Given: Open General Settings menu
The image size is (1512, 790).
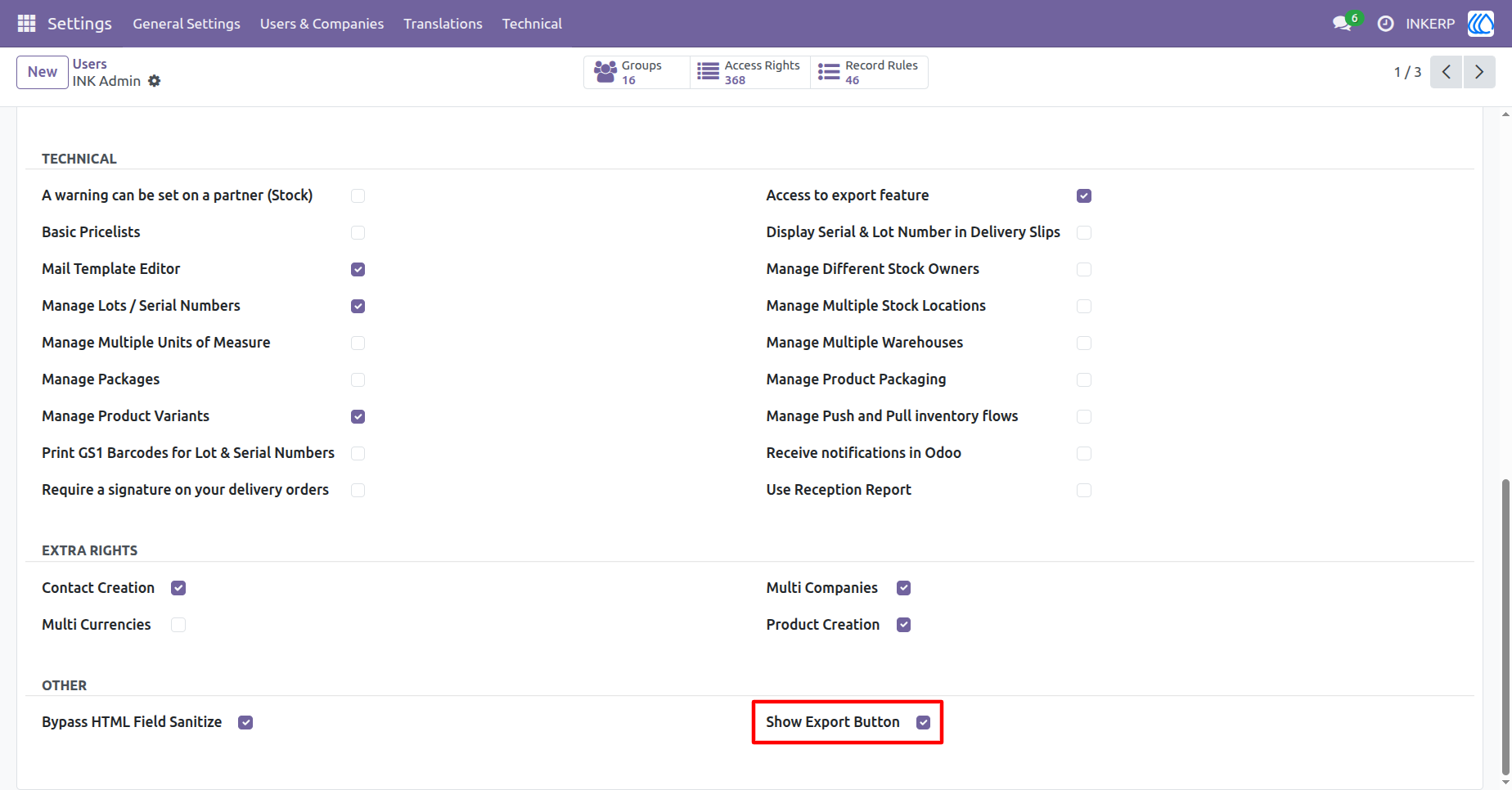Looking at the screenshot, I should (187, 24).
